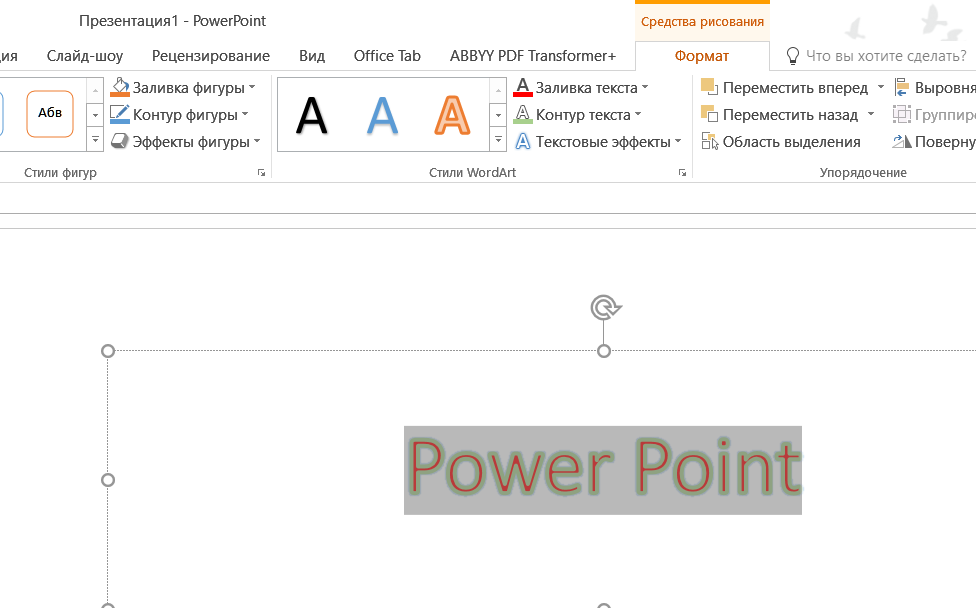Expand Заливка фигуры dropdown arrow
This screenshot has height=608, width=976.
(x=252, y=88)
